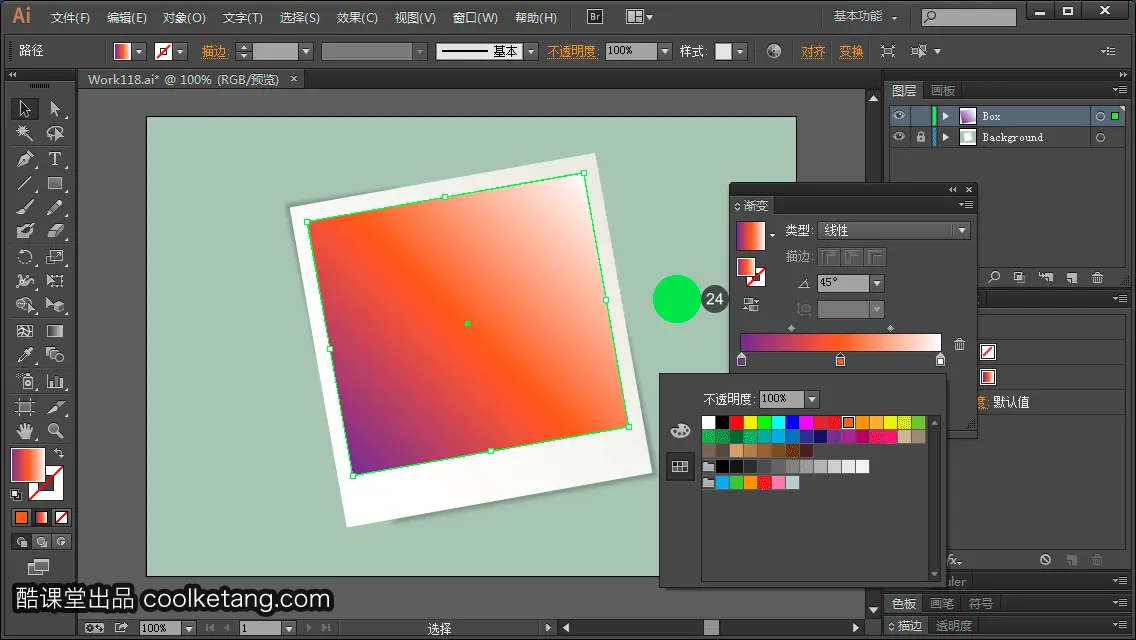The image size is (1136, 640).
Task: Open the fill color dropdown in control bar
Action: [x=139, y=51]
